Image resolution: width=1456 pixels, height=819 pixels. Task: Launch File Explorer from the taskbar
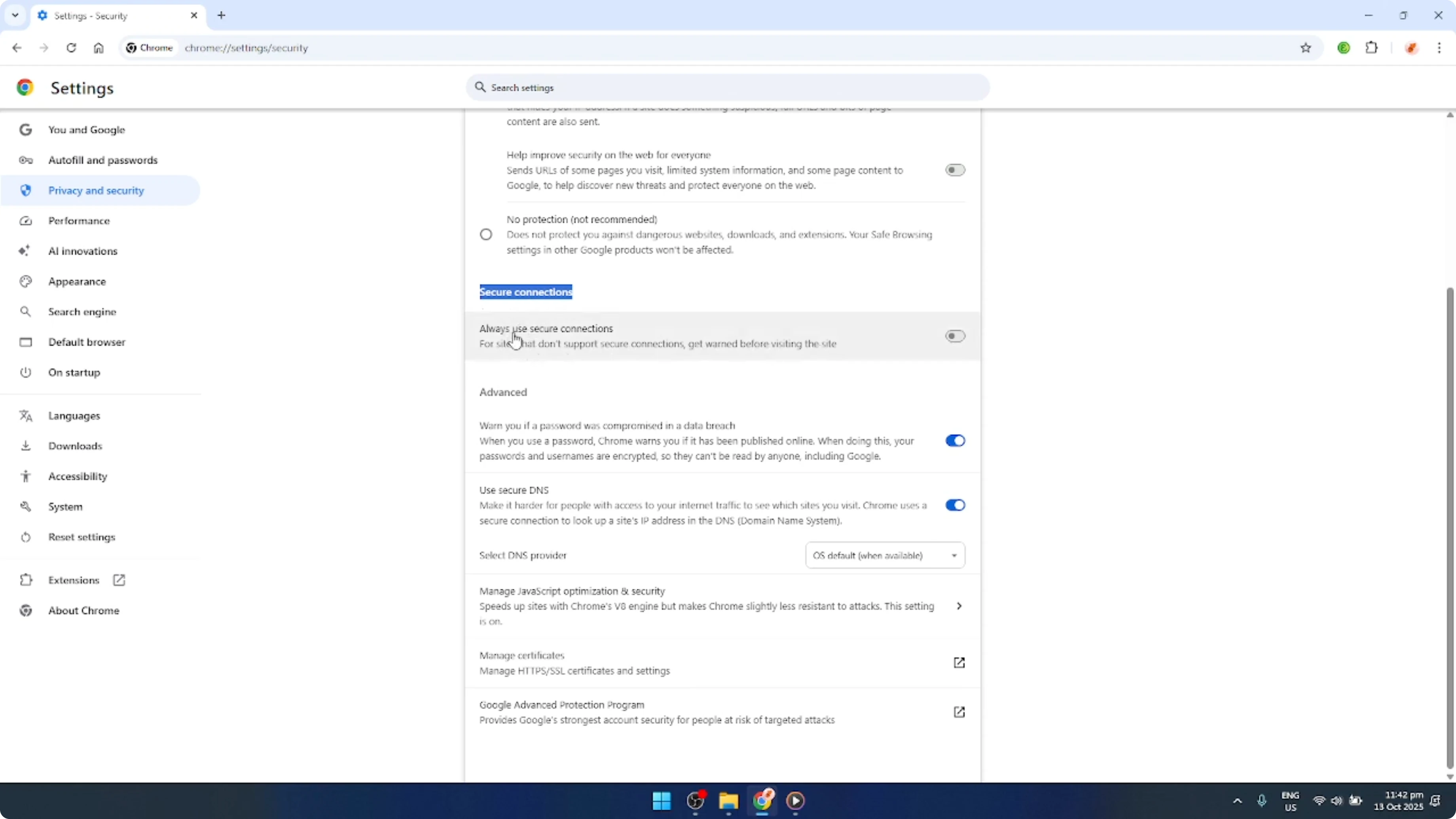pyautogui.click(x=728, y=801)
